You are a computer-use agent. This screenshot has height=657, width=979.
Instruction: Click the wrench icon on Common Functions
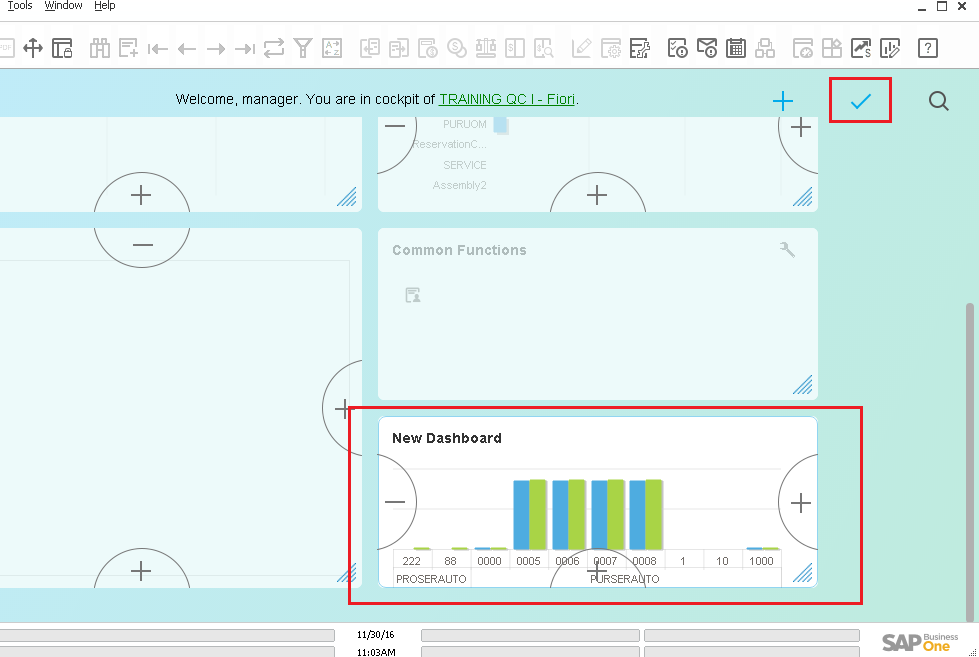[x=787, y=250]
